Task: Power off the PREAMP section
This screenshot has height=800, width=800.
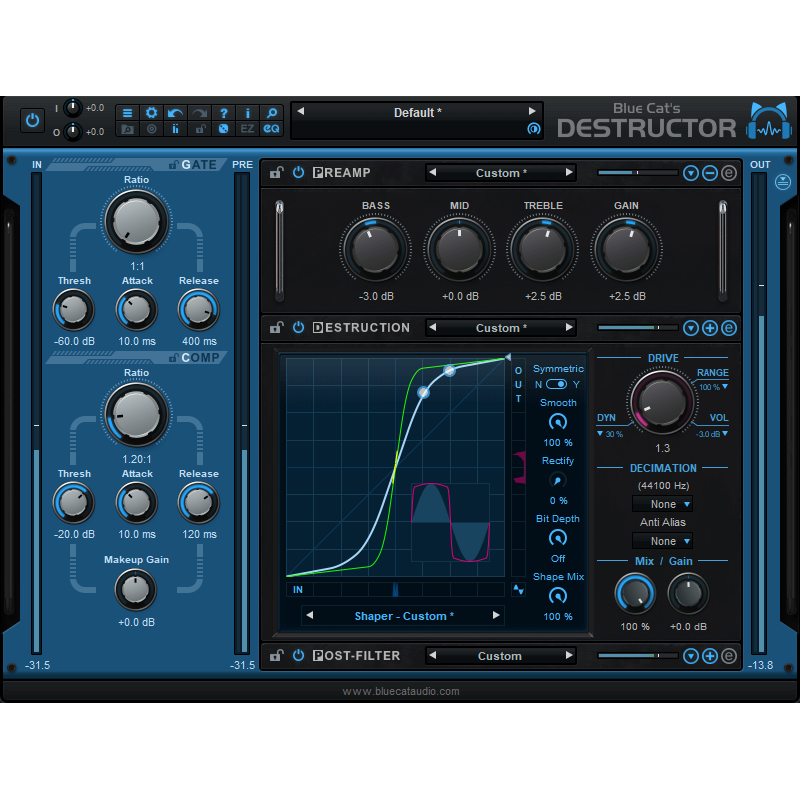Action: point(299,172)
